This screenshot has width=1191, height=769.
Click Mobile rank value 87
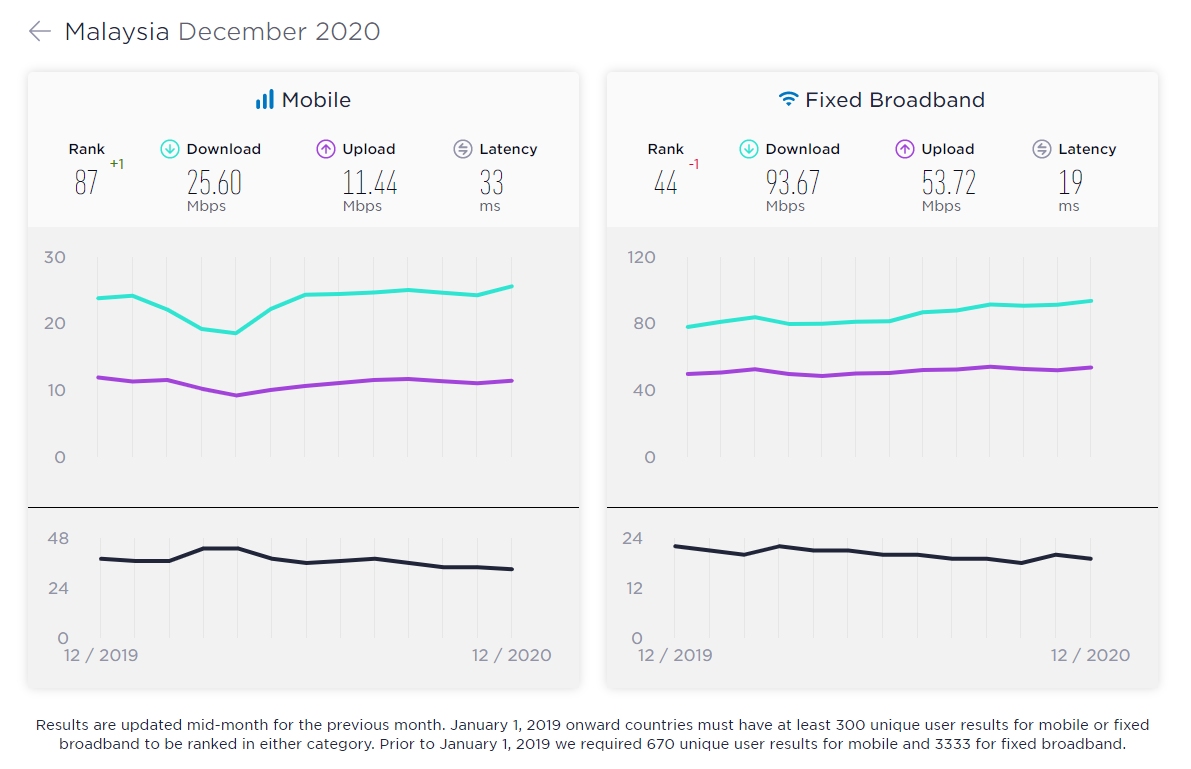click(x=87, y=183)
